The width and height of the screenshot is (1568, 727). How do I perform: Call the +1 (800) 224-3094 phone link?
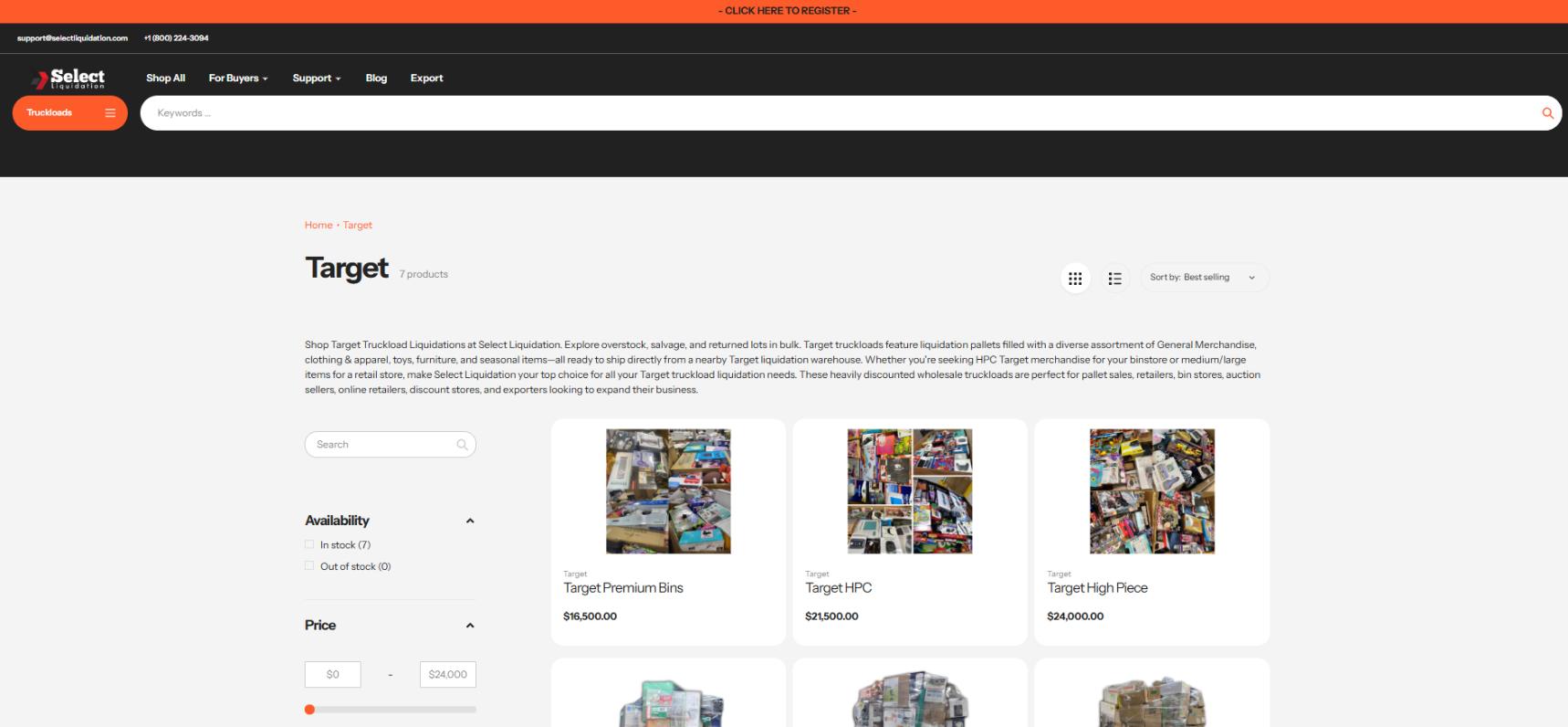coord(176,38)
